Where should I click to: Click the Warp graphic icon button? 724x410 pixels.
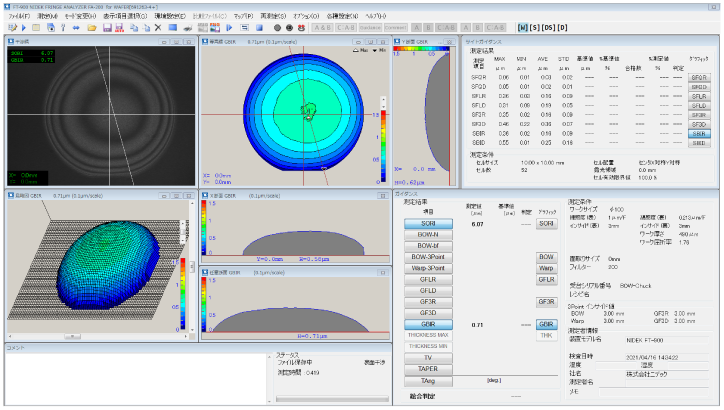click(546, 269)
